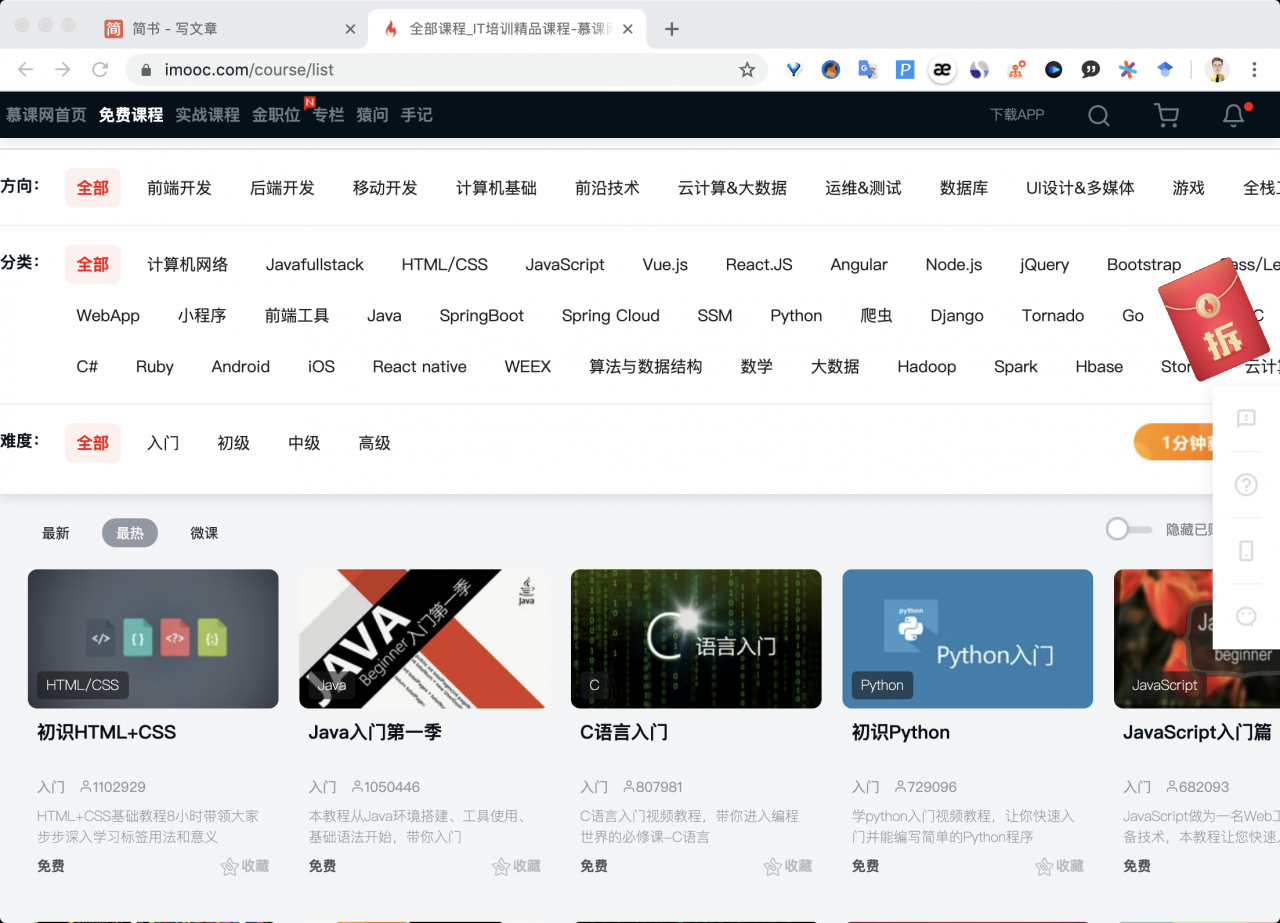
Task: Bookmark this page with the star icon
Action: [x=747, y=69]
